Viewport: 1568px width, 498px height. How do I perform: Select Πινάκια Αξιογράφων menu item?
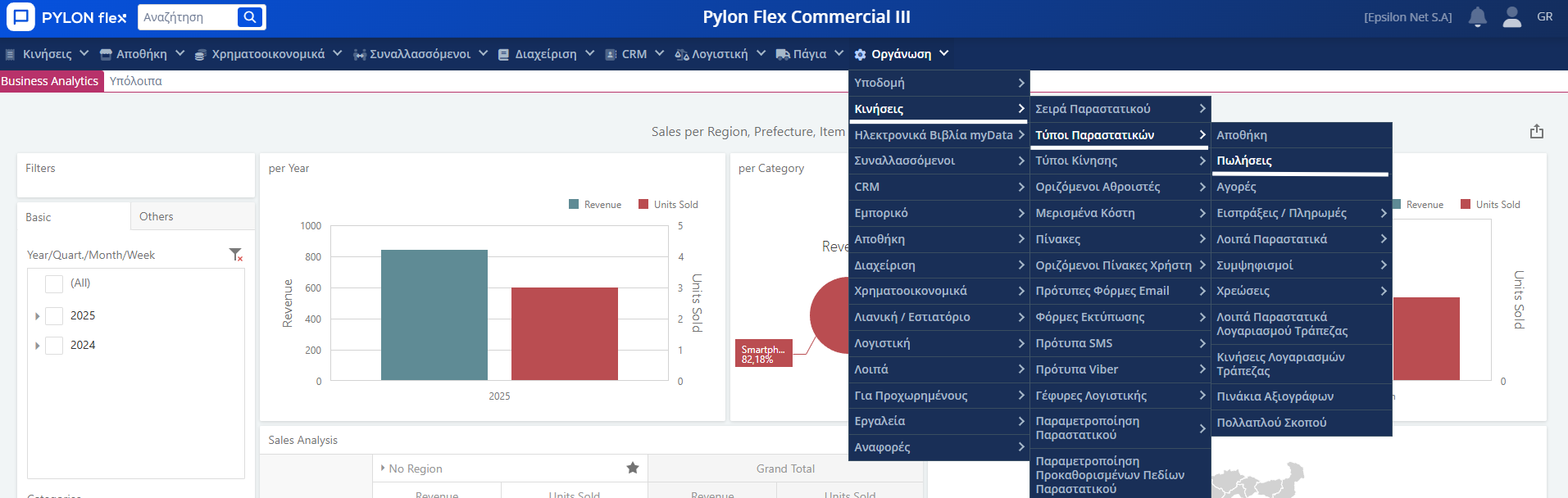(1302, 396)
